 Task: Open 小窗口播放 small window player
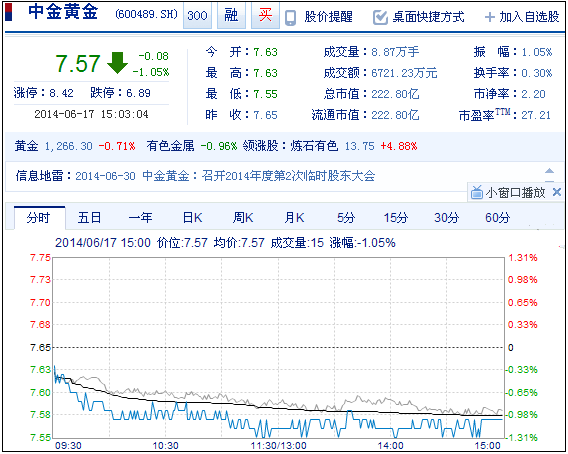point(515,192)
